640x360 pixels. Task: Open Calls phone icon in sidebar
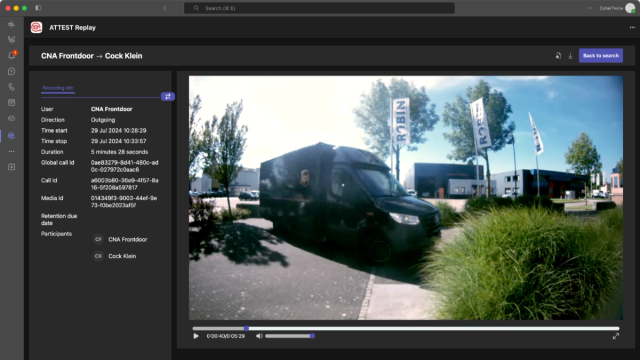(11, 87)
